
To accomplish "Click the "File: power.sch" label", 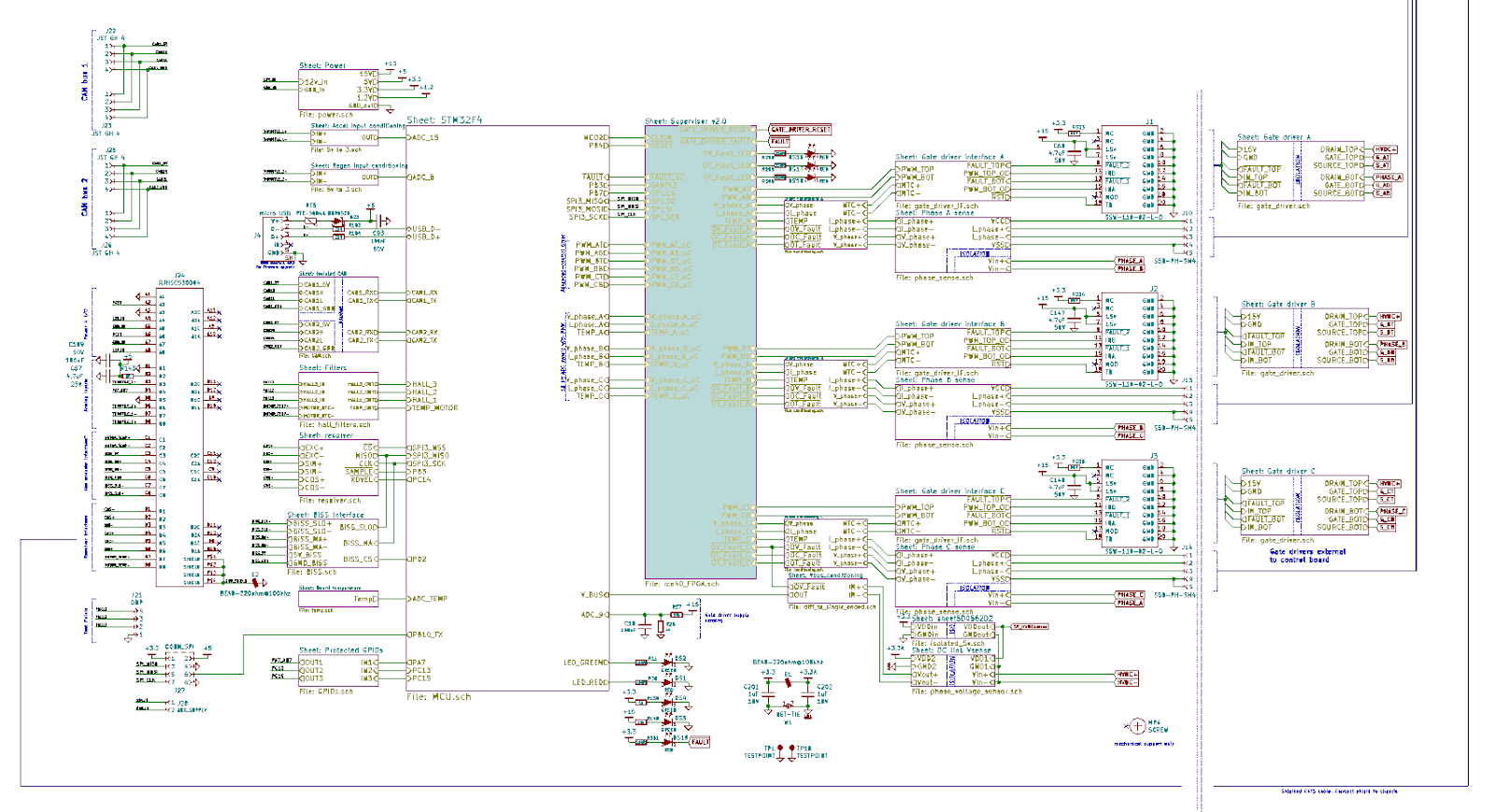I will tap(326, 115).
